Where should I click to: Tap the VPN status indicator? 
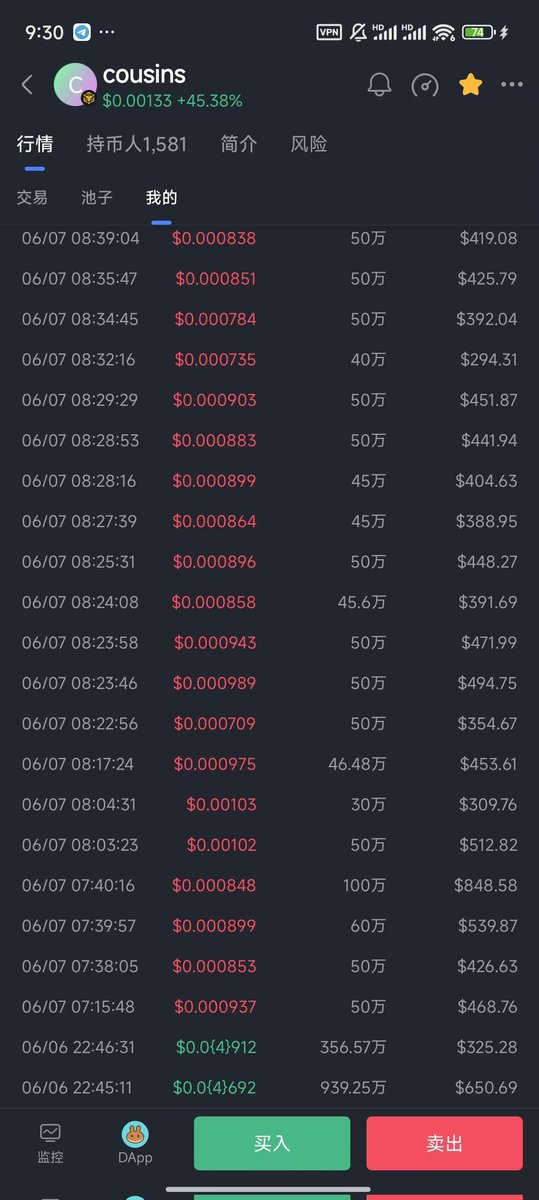(x=328, y=32)
